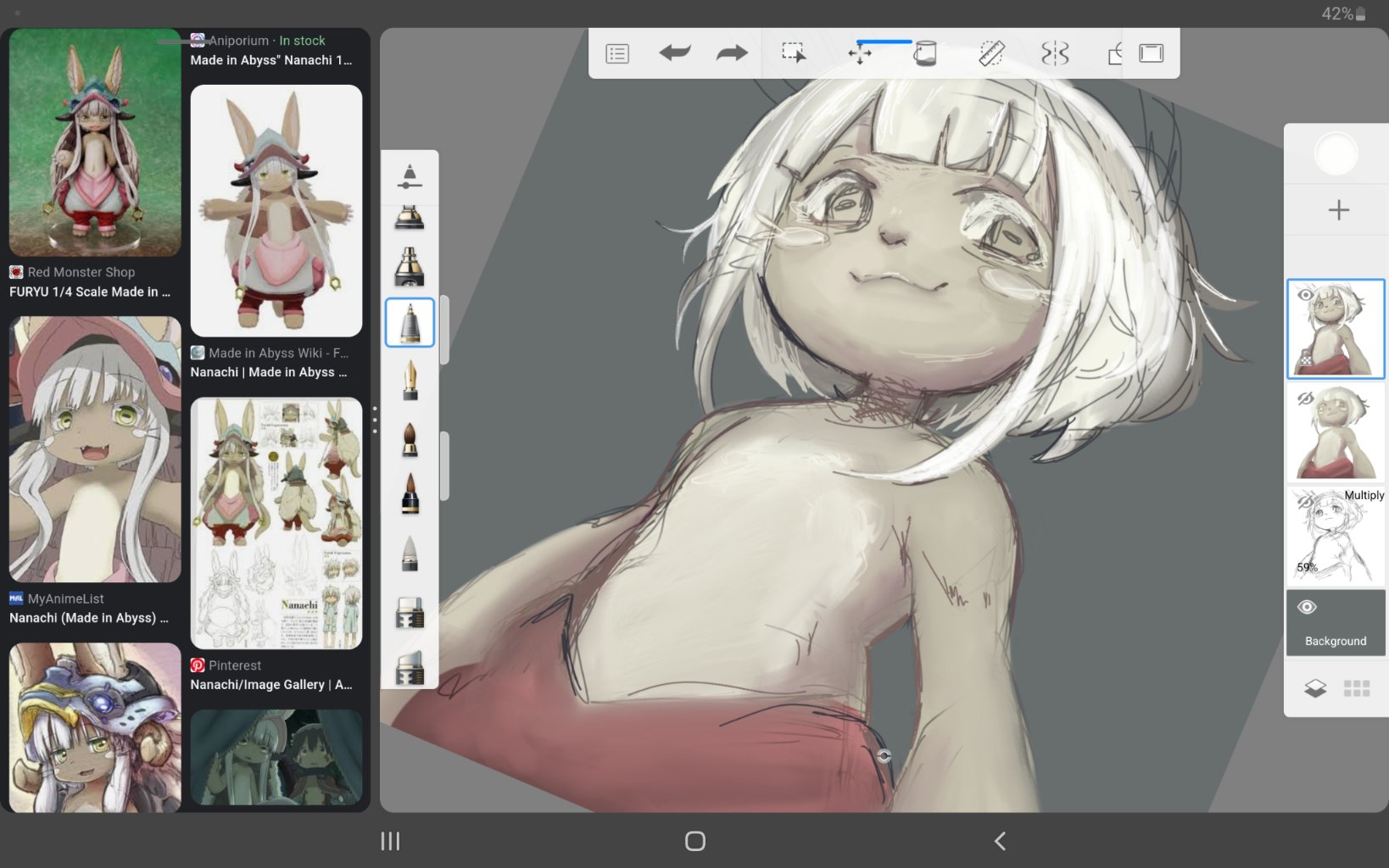Screen dimensions: 1389x868
Task: Select the gray soft pencil brush
Action: point(410,553)
